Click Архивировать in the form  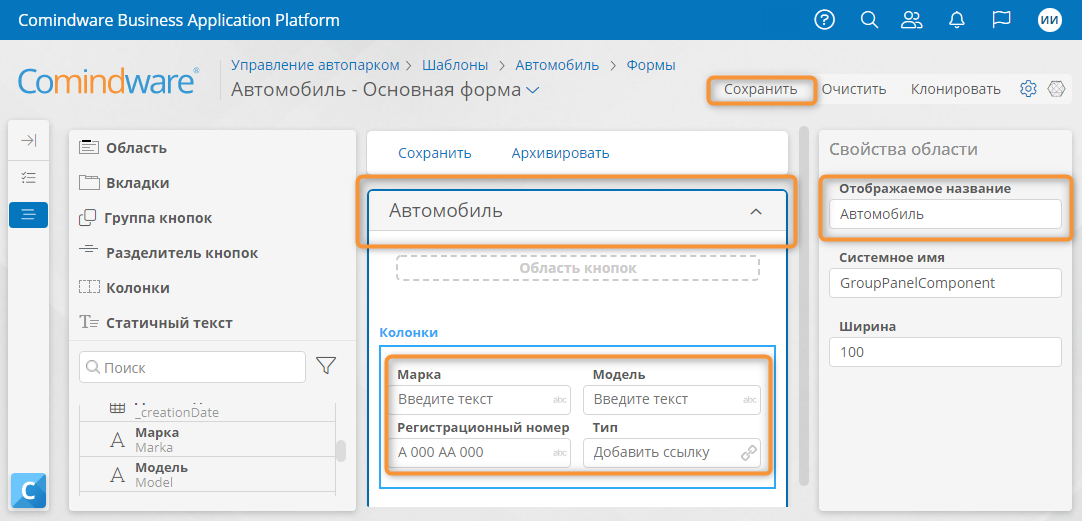[x=560, y=153]
